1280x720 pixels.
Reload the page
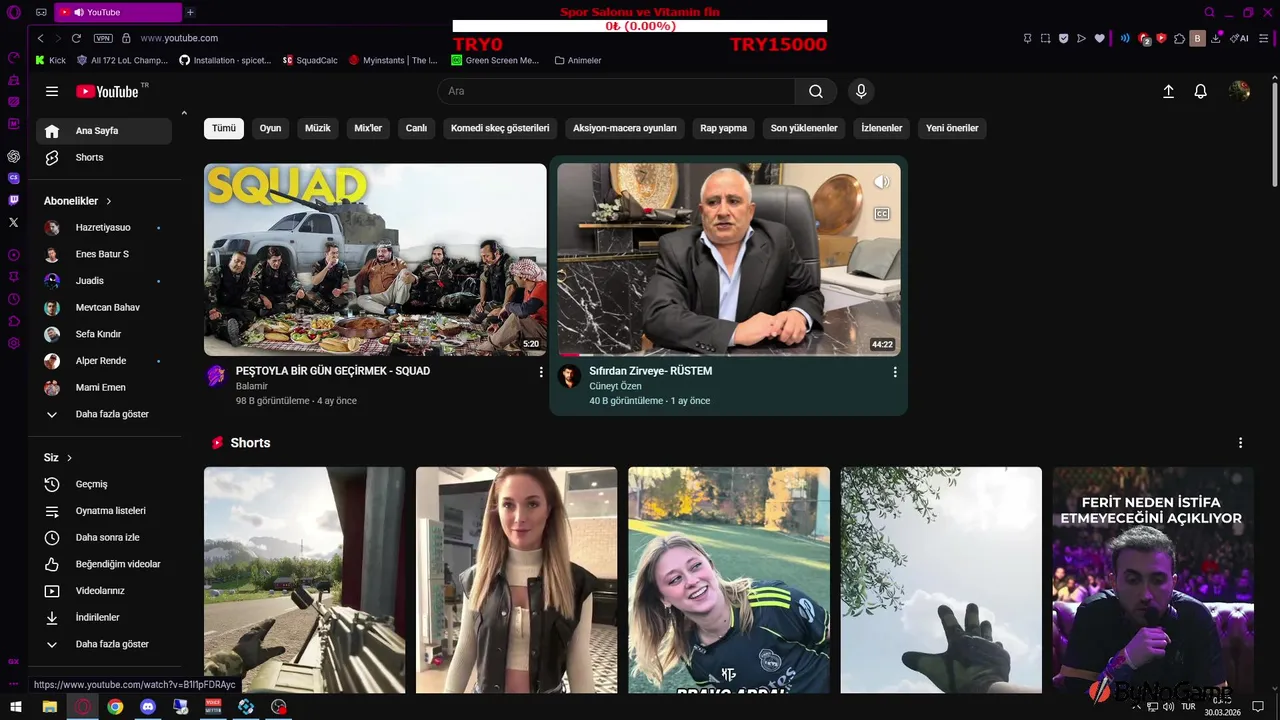click(76, 38)
